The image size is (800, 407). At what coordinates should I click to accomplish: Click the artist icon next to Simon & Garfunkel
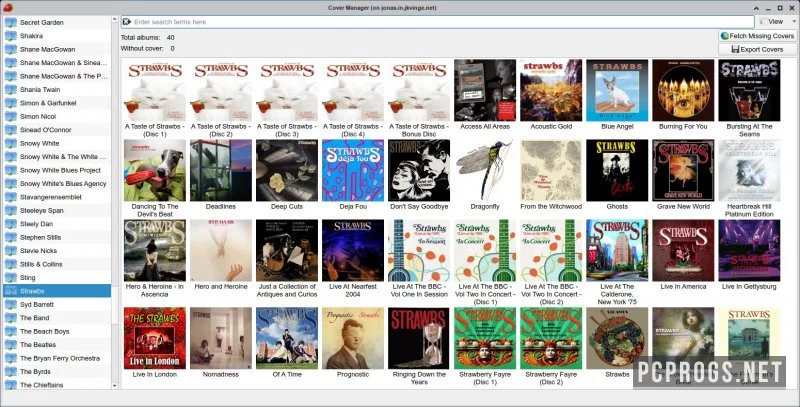click(x=11, y=103)
